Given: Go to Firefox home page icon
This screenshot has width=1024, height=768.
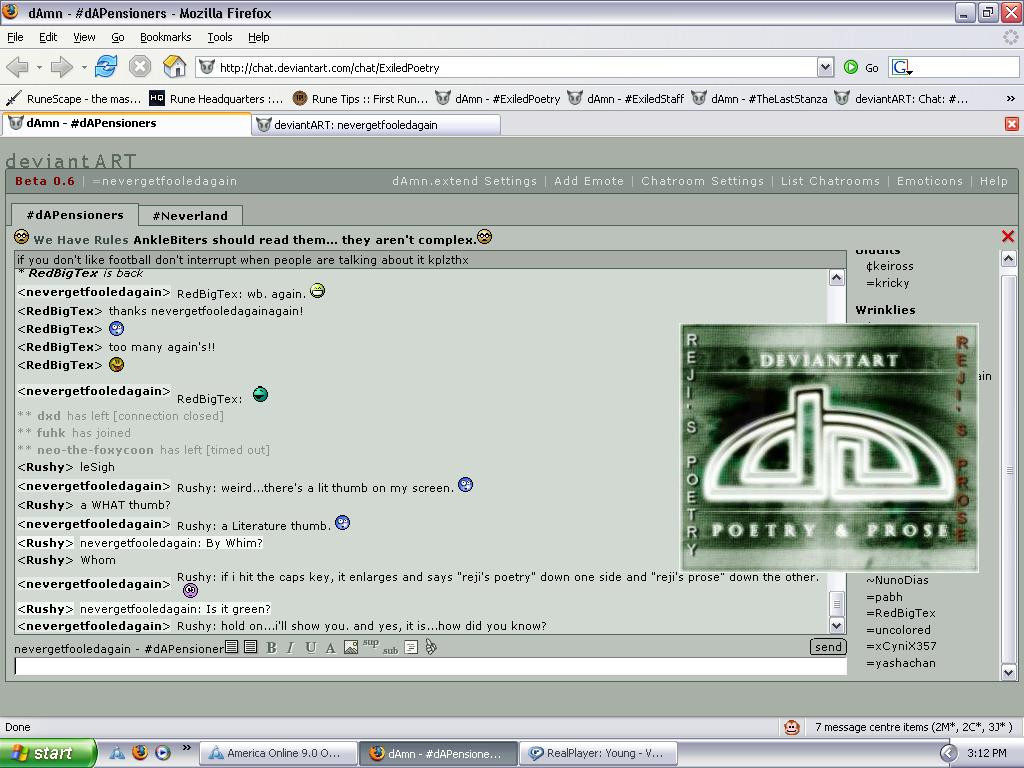Looking at the screenshot, I should click(174, 67).
